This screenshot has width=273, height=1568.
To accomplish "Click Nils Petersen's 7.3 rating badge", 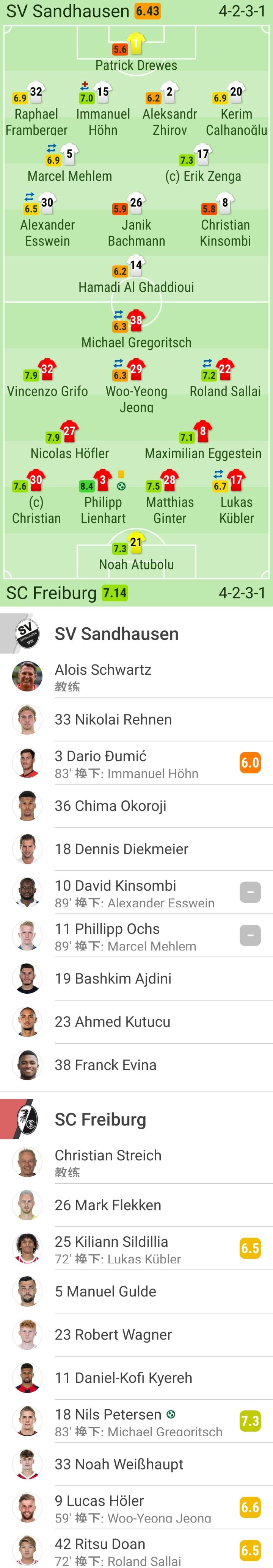I will pos(250,1421).
